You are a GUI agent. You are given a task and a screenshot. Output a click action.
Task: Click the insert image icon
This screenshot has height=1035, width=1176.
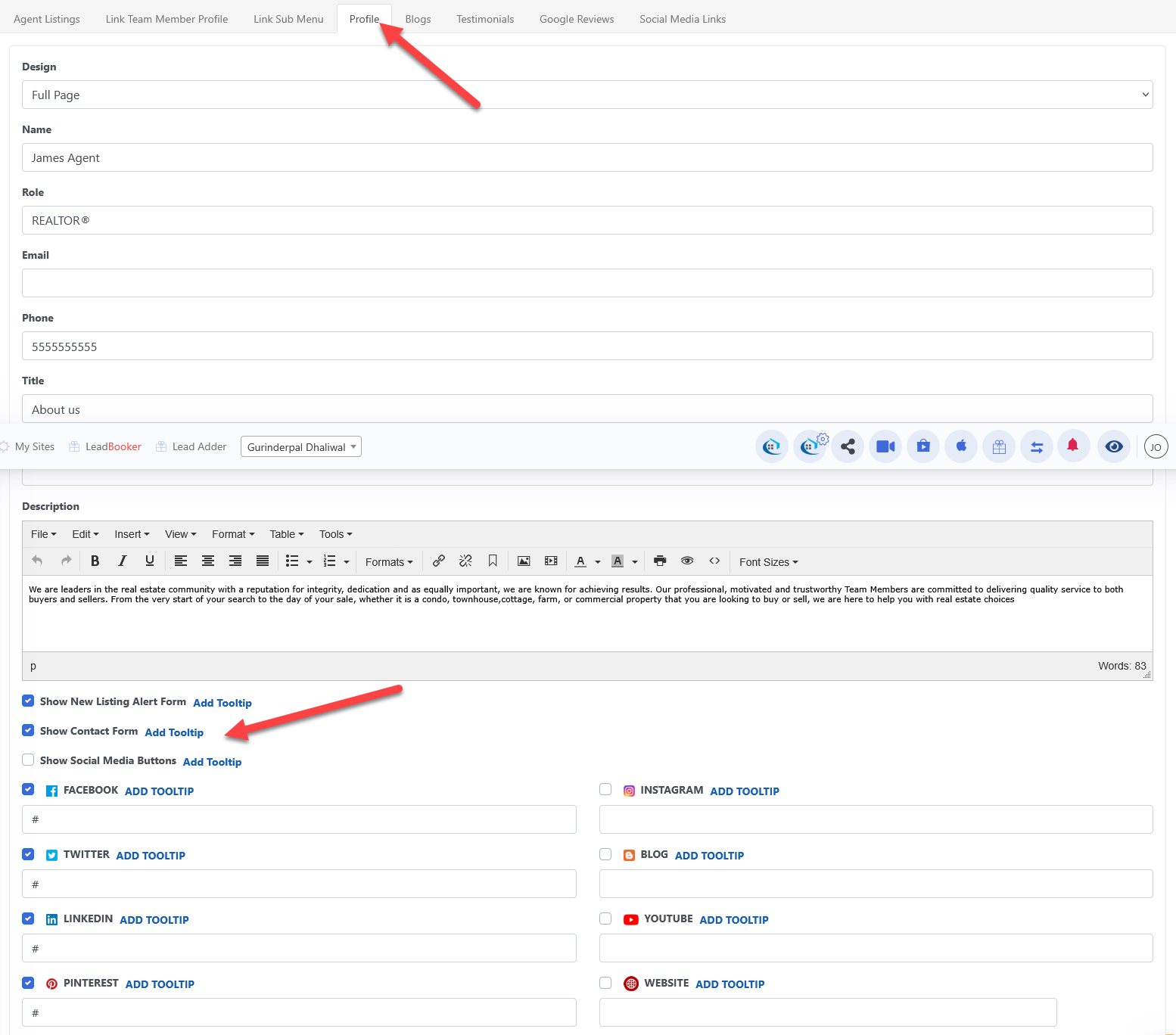[x=524, y=561]
